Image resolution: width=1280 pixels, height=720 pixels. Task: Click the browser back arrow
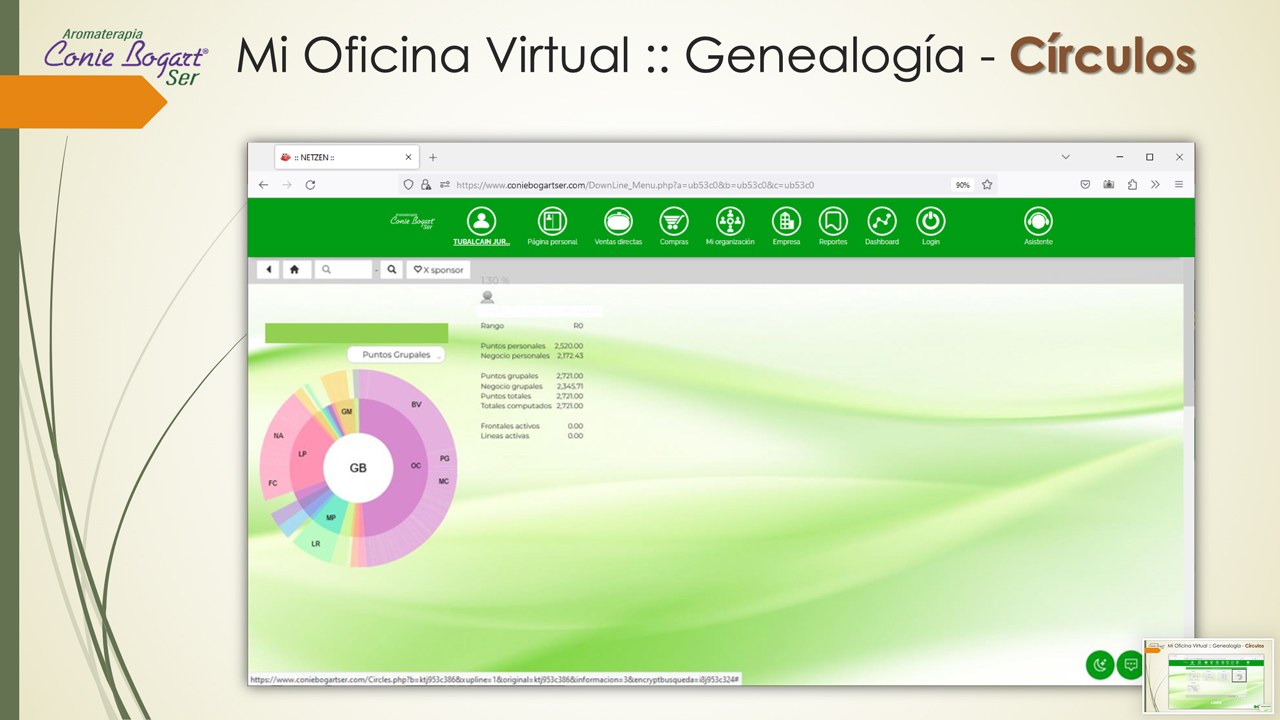click(264, 185)
